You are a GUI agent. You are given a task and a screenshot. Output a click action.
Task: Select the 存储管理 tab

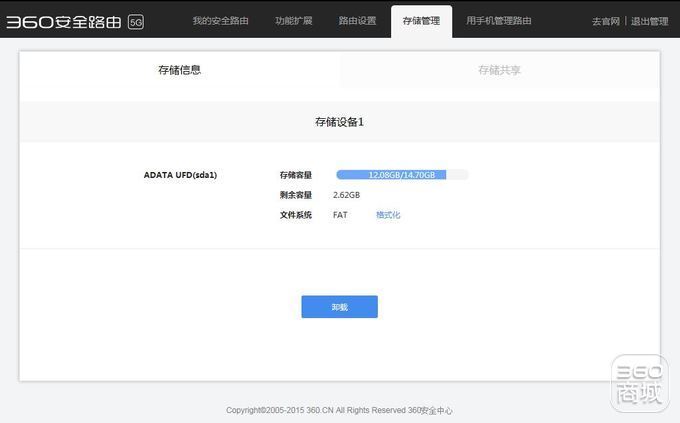[x=421, y=21]
